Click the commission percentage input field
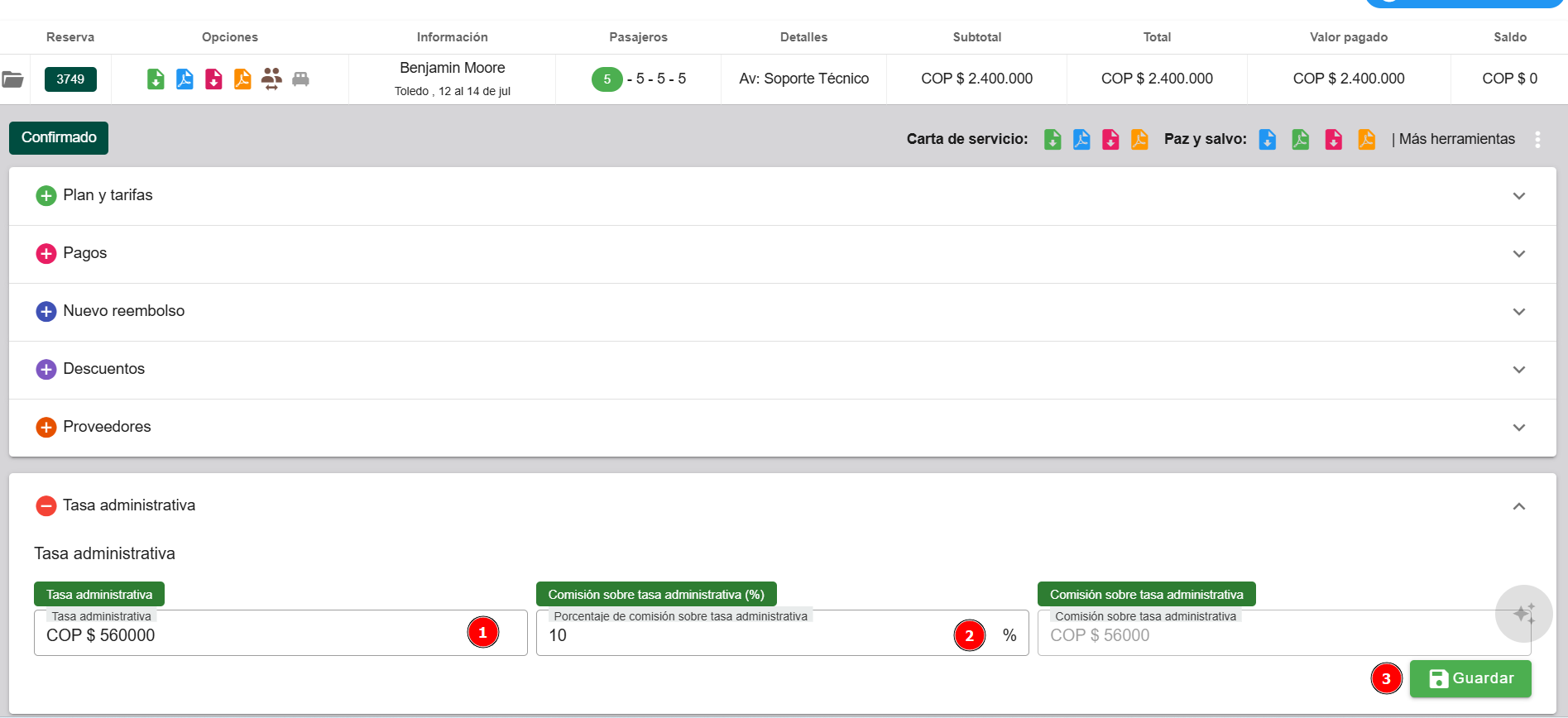Image resolution: width=1568 pixels, height=718 pixels. pos(745,635)
